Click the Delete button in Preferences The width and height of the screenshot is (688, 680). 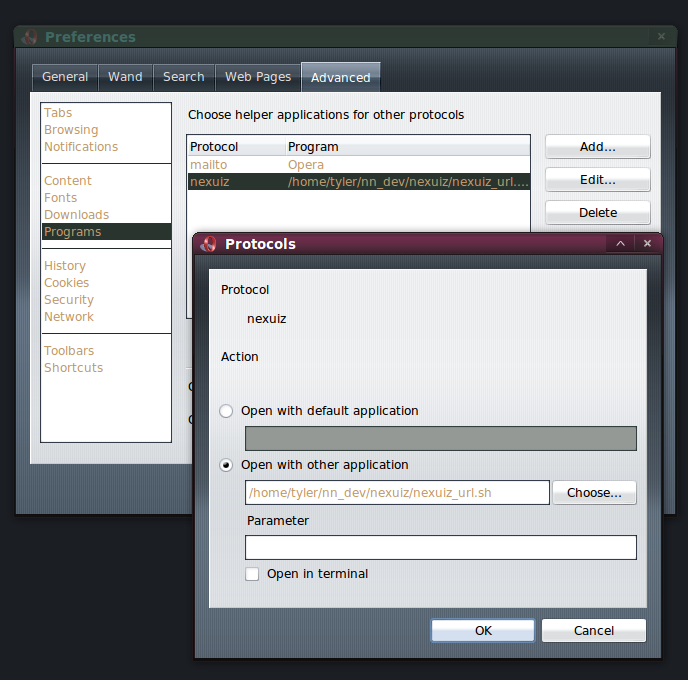pyautogui.click(x=598, y=213)
